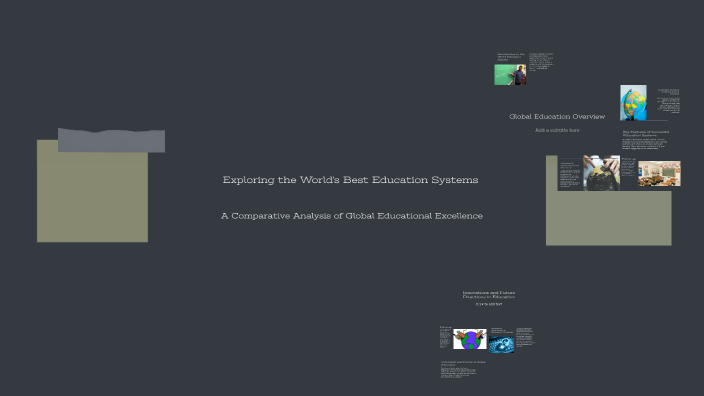The width and height of the screenshot is (704, 396).
Task: Select "Key Features of Successful Education Systems" heading
Action: pos(646,133)
